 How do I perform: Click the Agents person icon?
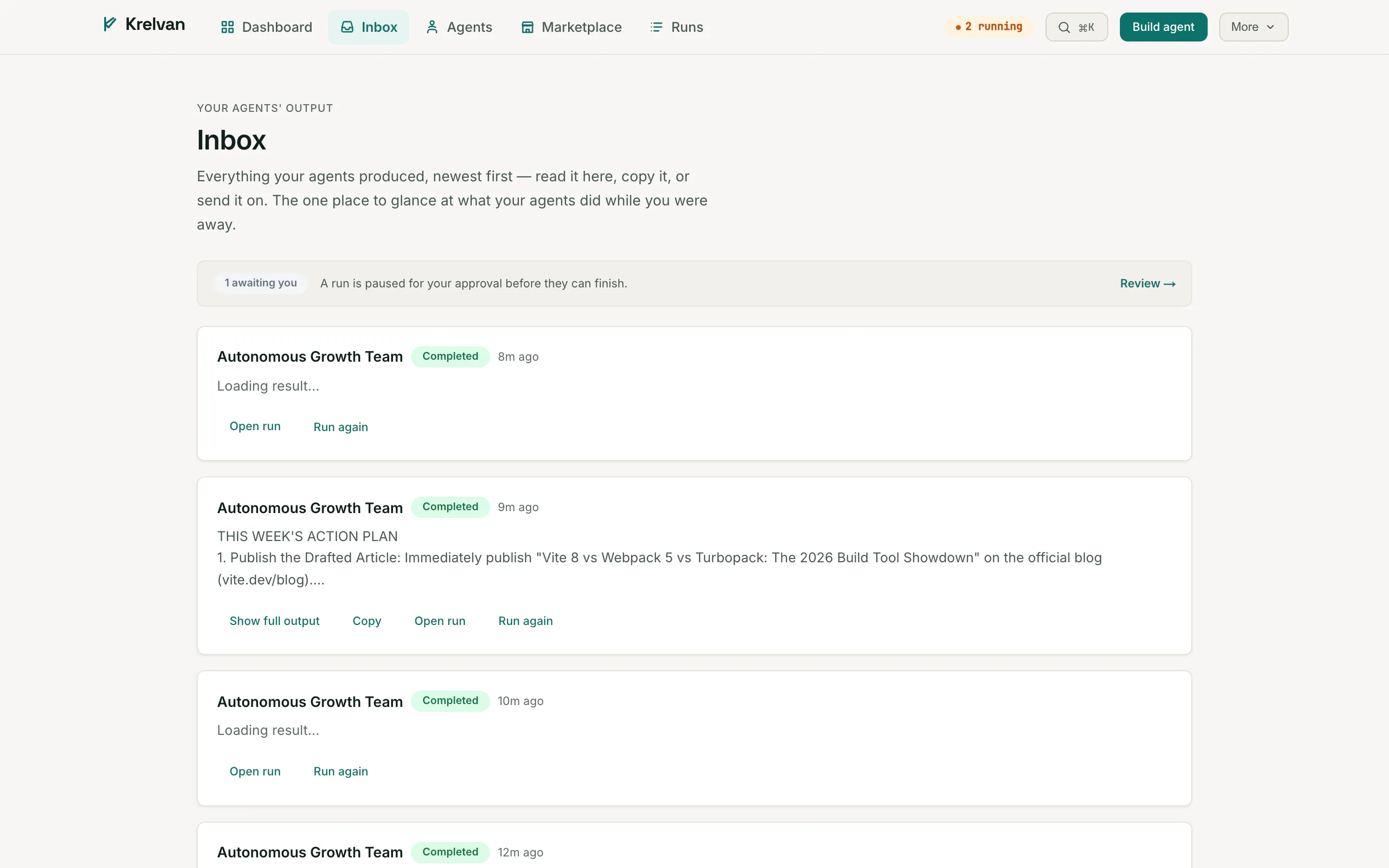(432, 27)
